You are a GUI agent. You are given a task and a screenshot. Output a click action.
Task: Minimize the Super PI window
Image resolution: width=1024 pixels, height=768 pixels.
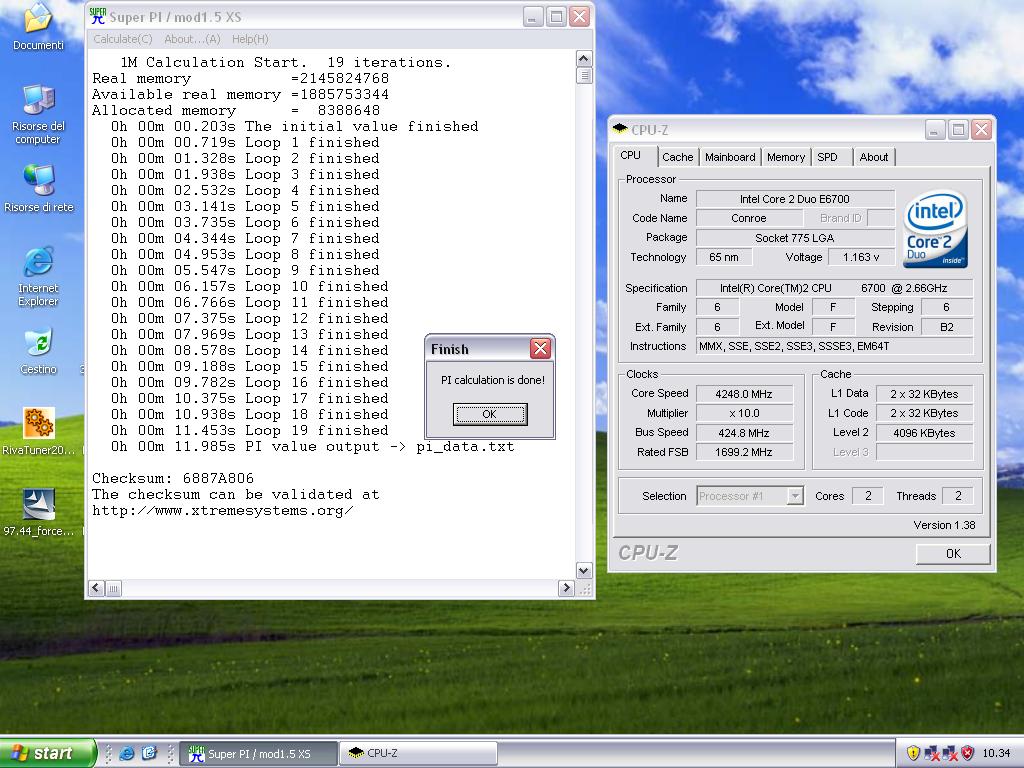click(x=533, y=16)
